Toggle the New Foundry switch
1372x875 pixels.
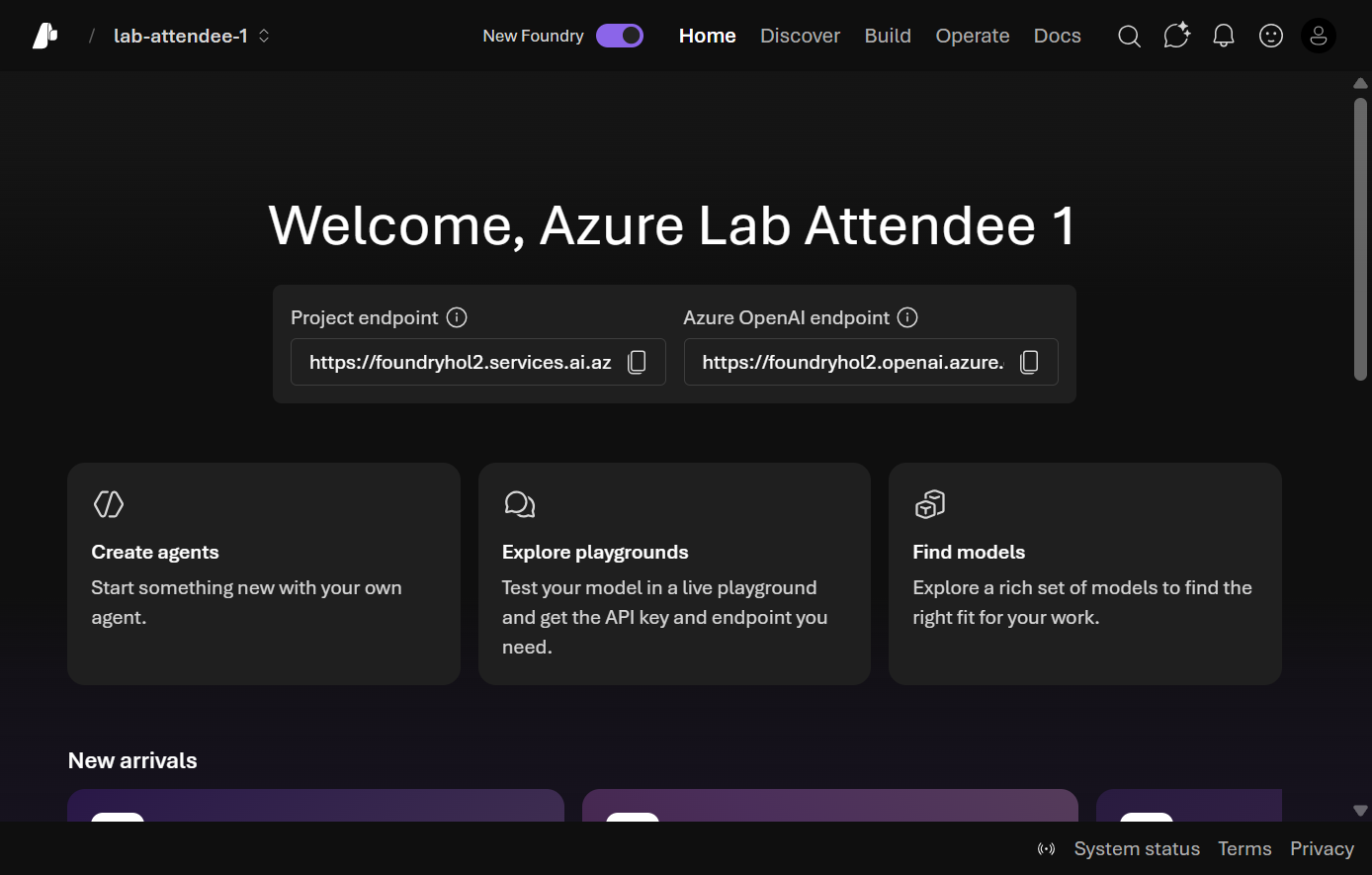point(620,36)
